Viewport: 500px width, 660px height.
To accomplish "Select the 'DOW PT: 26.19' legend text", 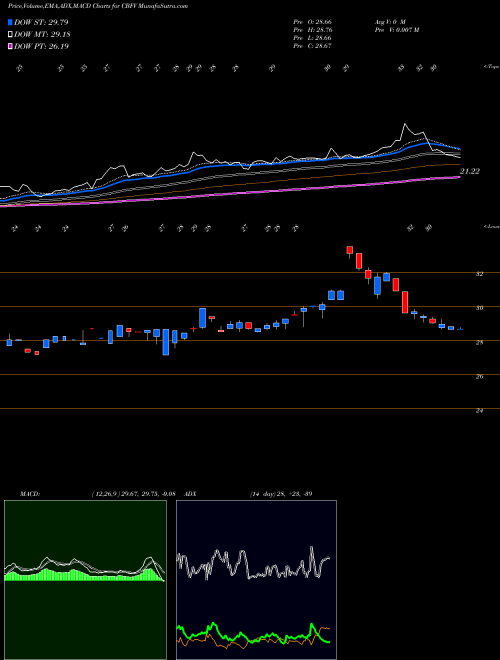I will tap(42, 46).
